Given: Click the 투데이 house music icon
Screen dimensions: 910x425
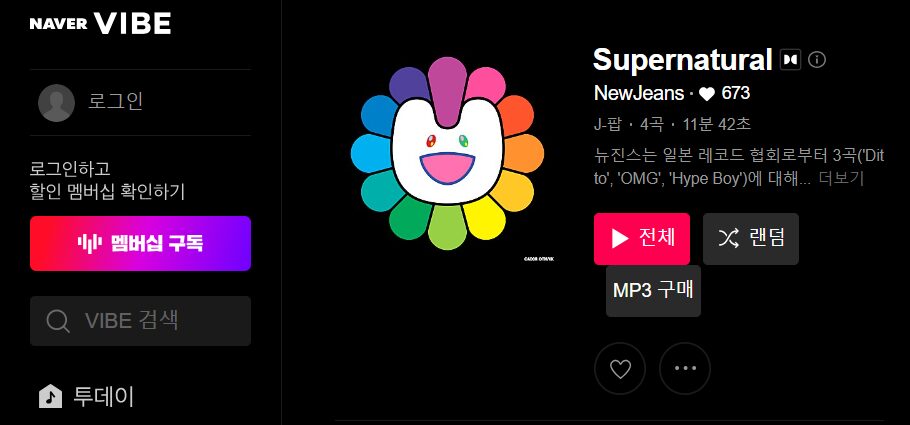Looking at the screenshot, I should coord(50,397).
